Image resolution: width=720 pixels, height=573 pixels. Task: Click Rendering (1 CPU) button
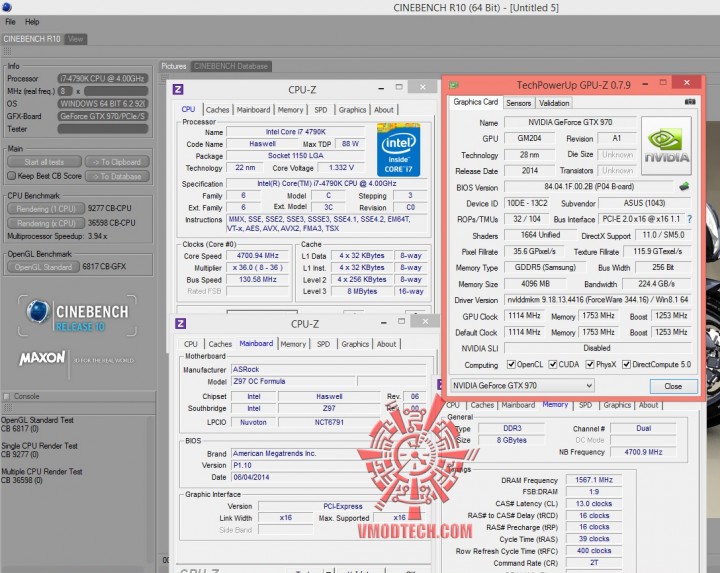click(46, 209)
